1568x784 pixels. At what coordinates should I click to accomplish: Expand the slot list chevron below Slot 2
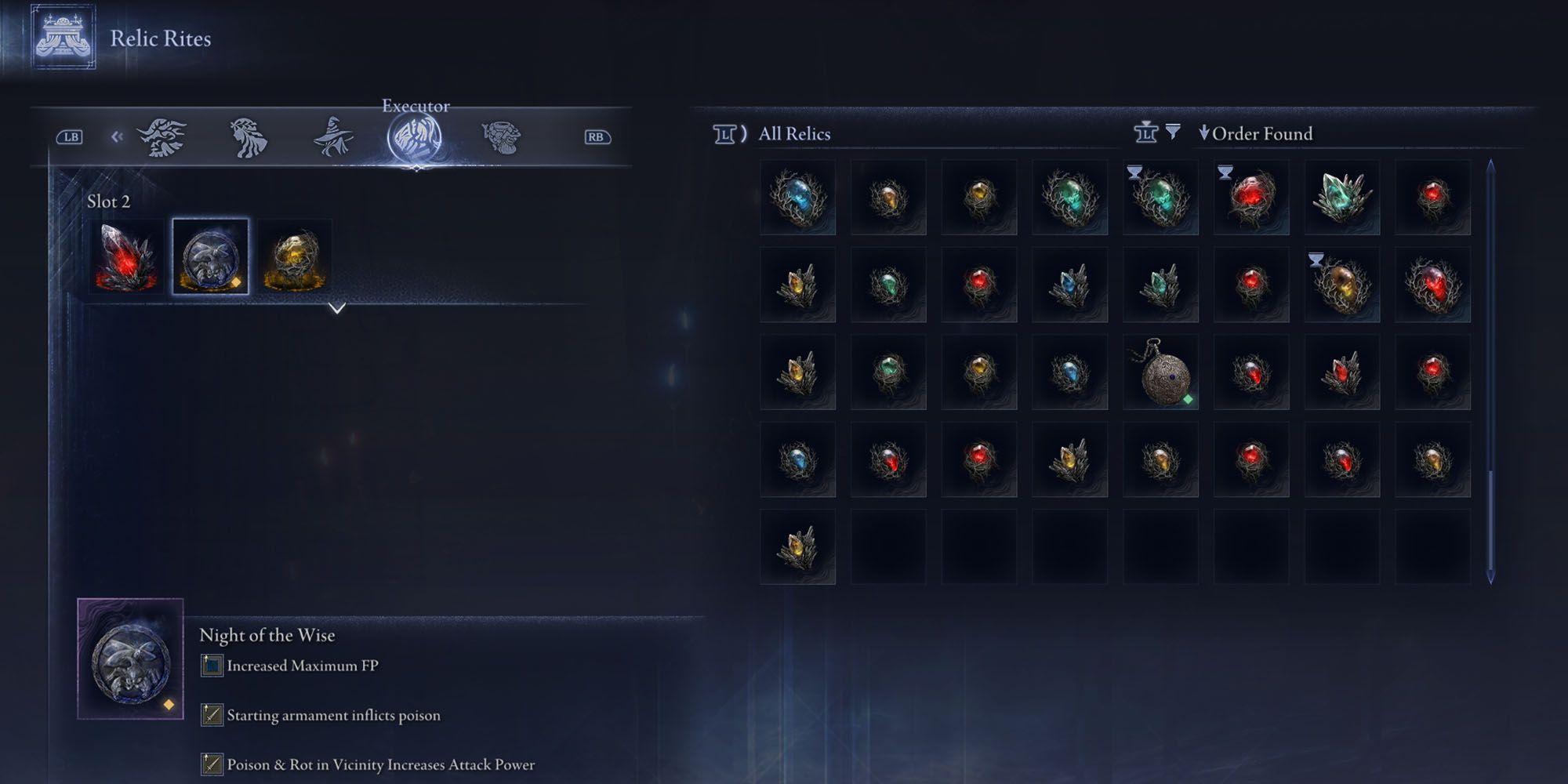[337, 308]
